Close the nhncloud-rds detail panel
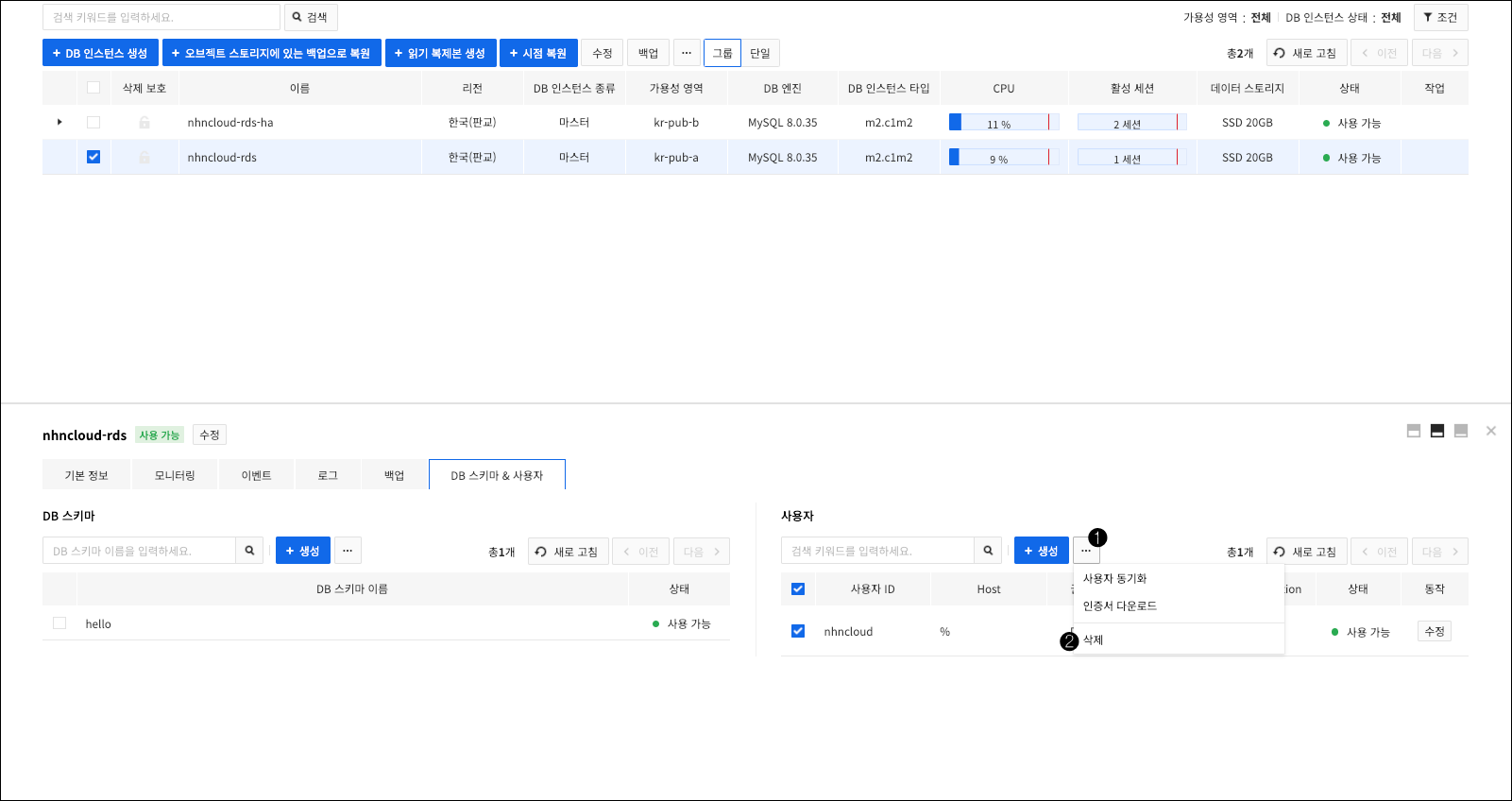This screenshot has width=1512, height=801. pyautogui.click(x=1491, y=431)
